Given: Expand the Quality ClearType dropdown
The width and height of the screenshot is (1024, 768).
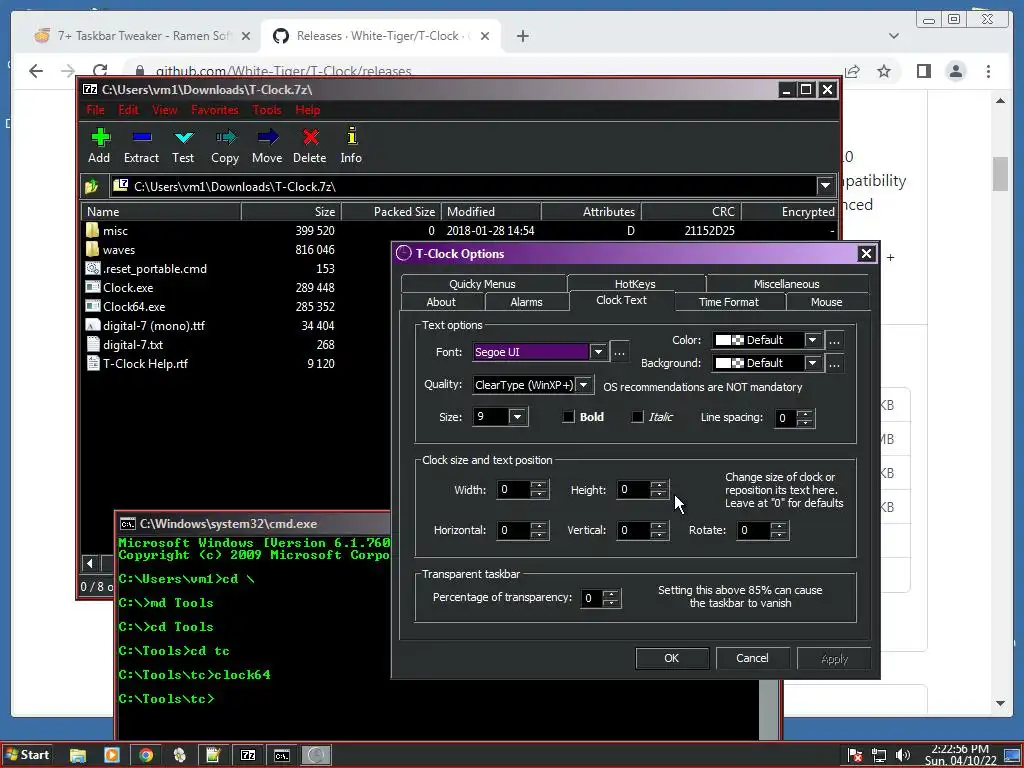Looking at the screenshot, I should pyautogui.click(x=584, y=385).
